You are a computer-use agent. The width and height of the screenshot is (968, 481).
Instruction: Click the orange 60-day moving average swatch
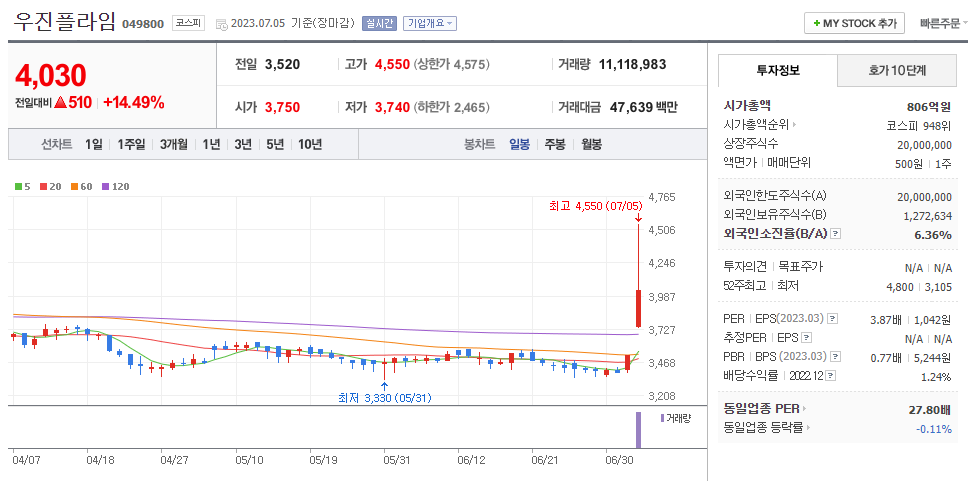click(73, 186)
